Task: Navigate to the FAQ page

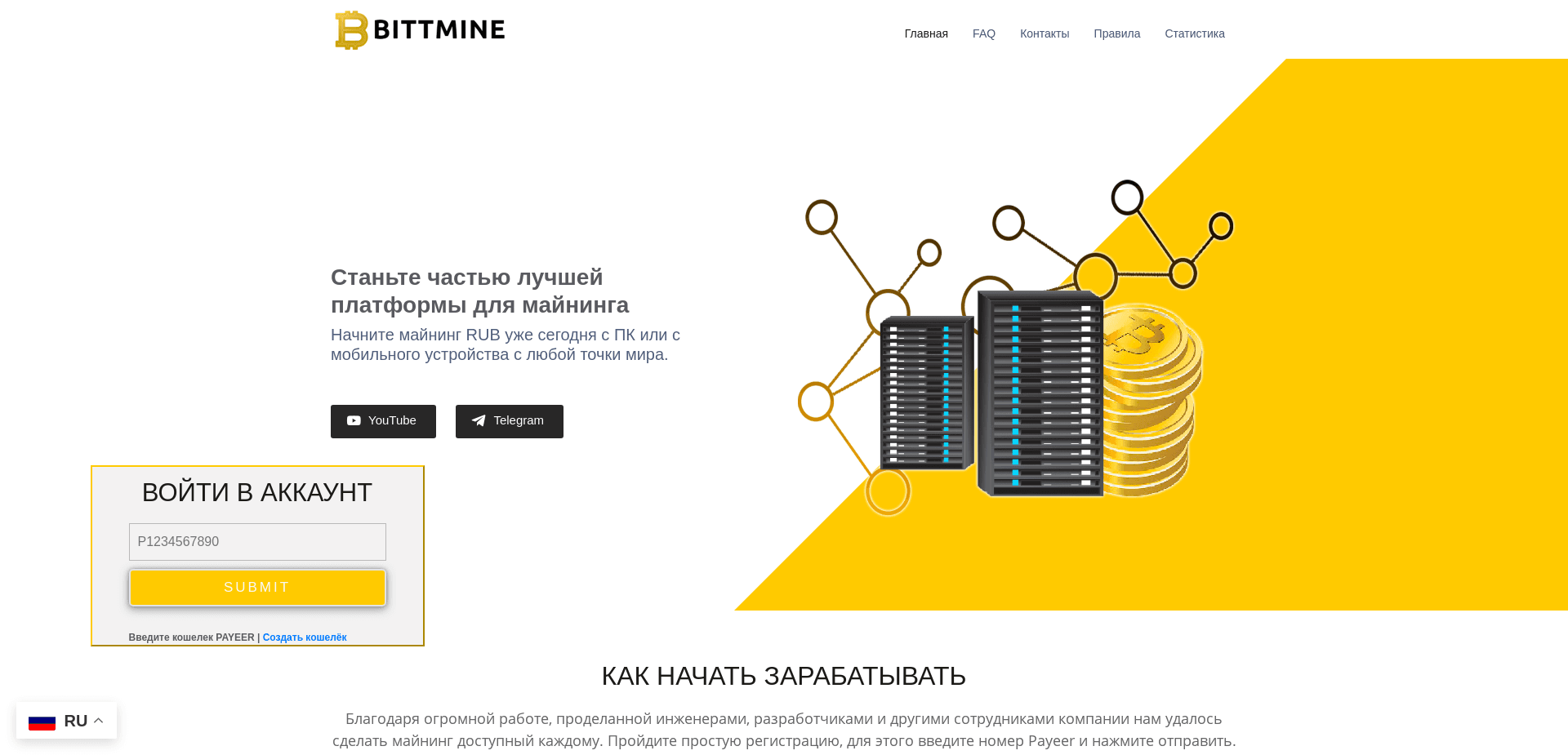Action: click(983, 33)
